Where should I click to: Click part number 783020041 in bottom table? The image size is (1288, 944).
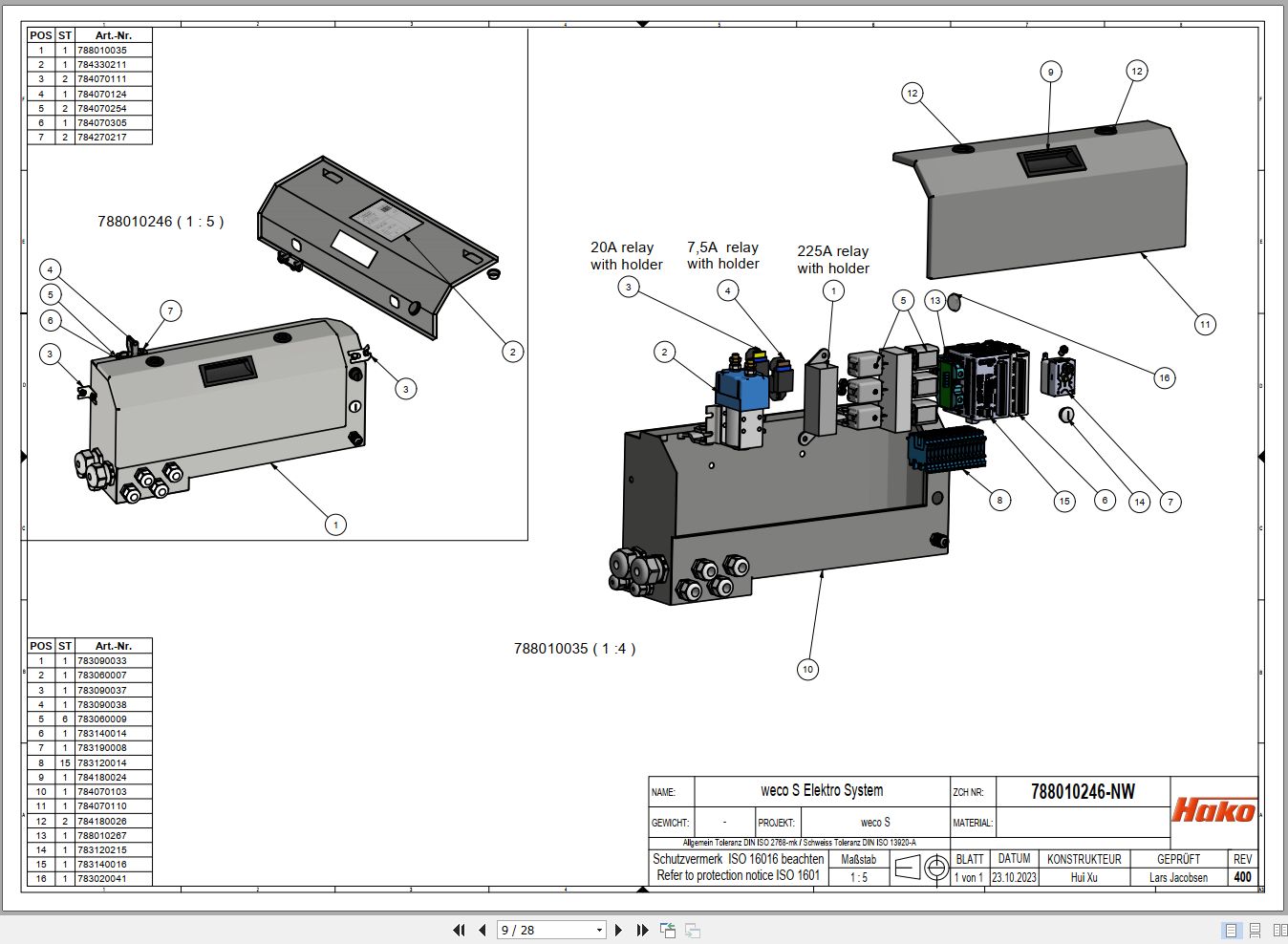(x=101, y=879)
